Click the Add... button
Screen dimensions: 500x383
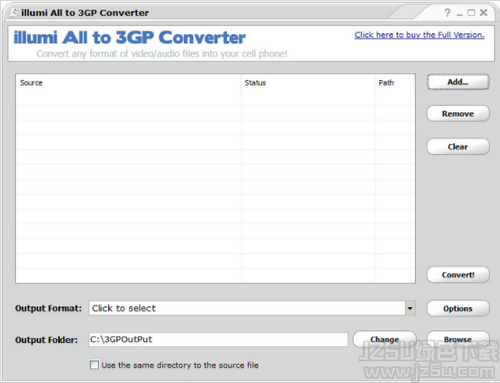(x=458, y=82)
